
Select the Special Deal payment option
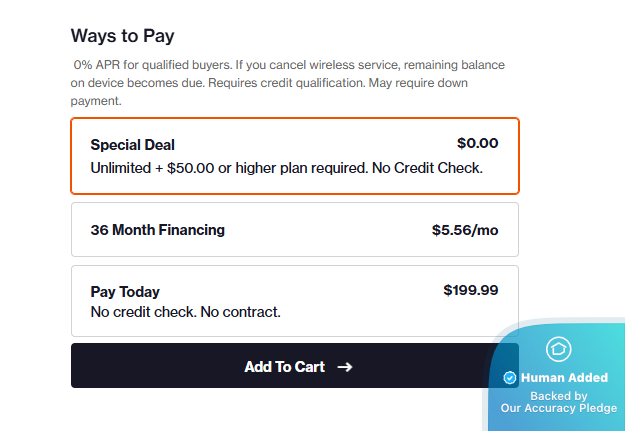pyautogui.click(x=294, y=156)
